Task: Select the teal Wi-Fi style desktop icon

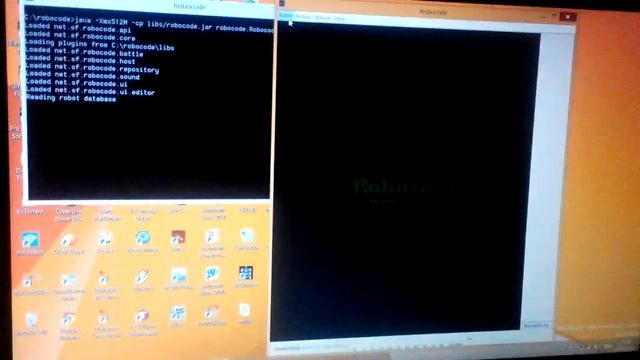Action: pos(30,240)
